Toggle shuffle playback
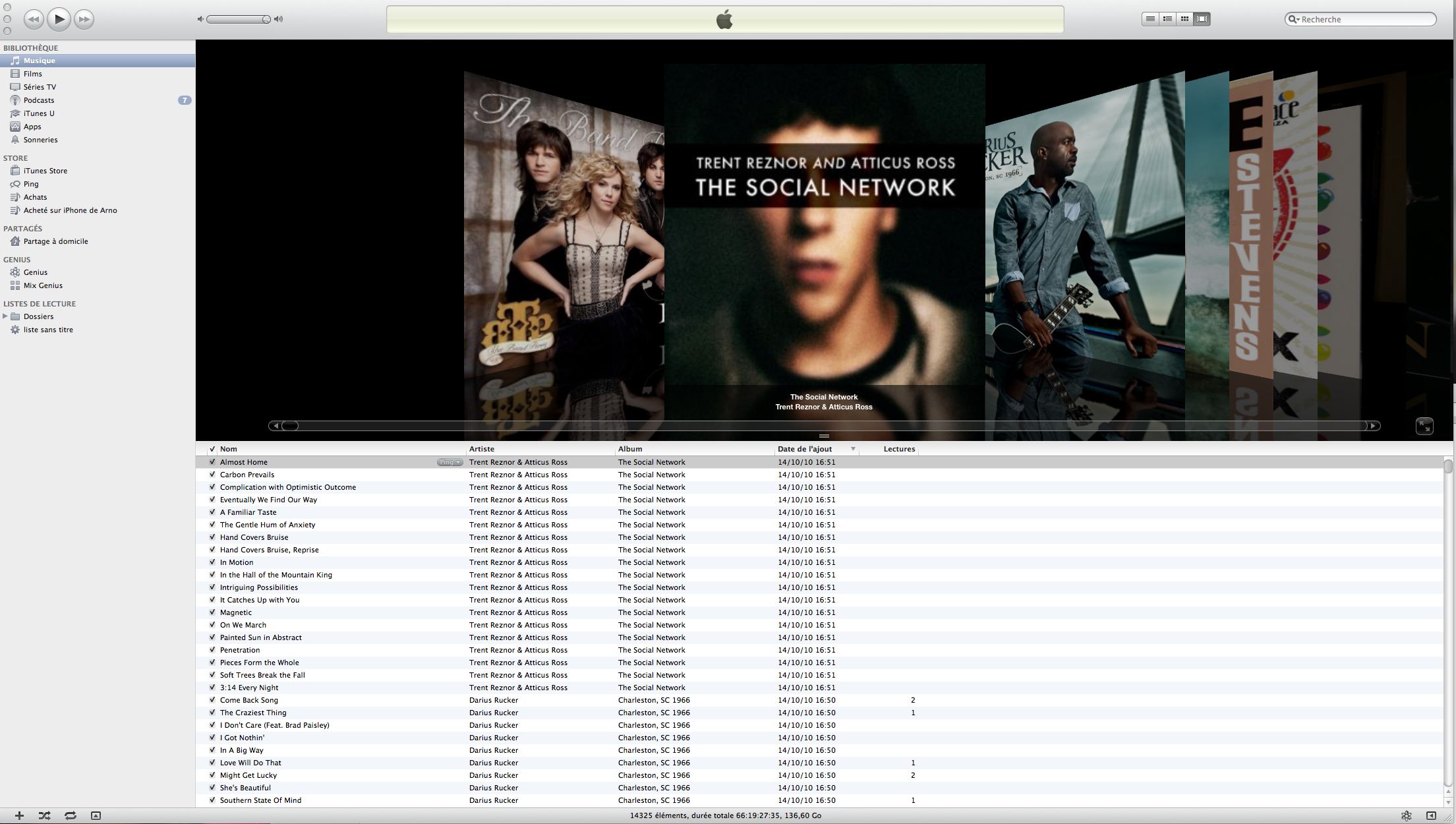 point(44,815)
